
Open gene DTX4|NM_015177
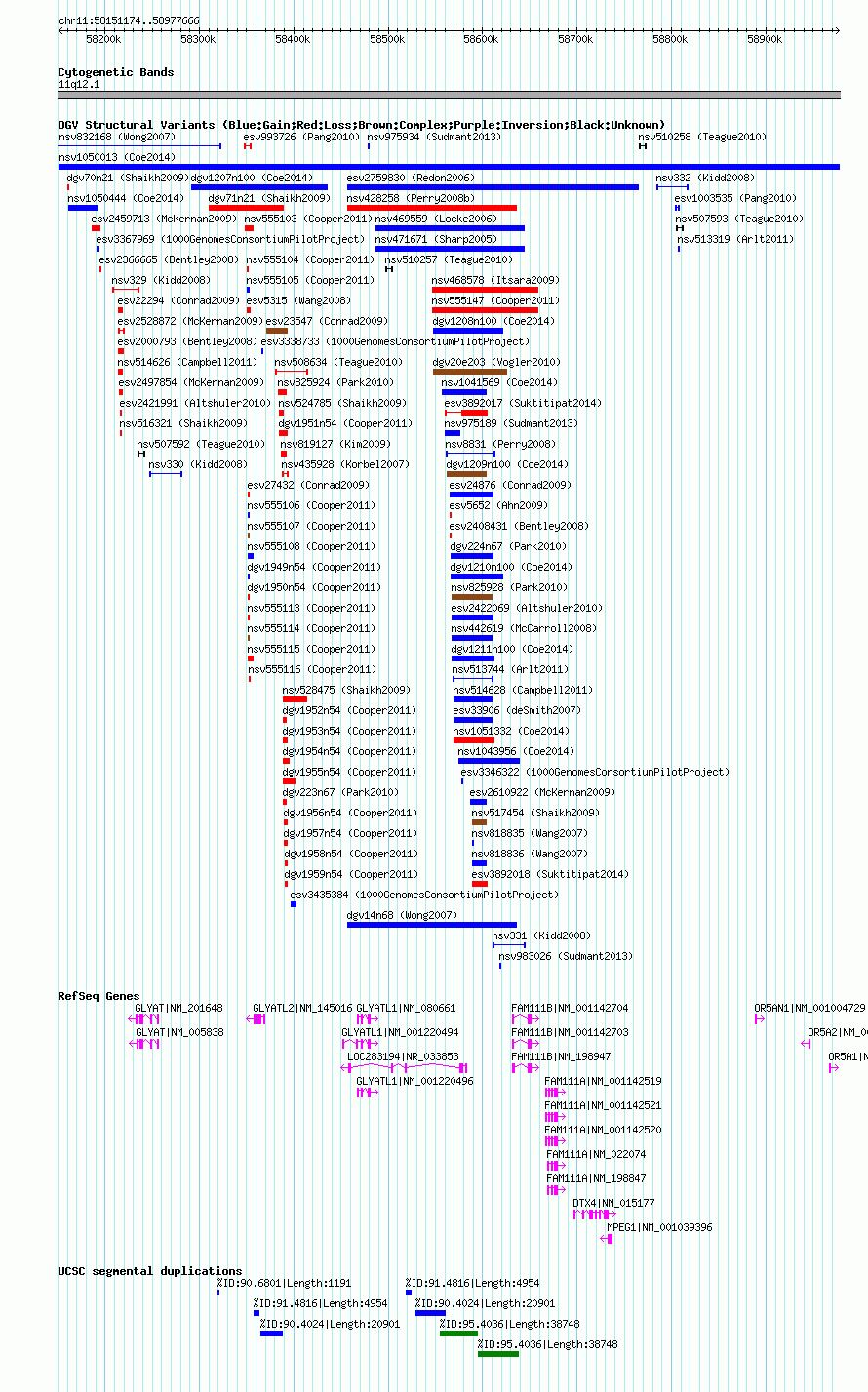(x=613, y=1204)
